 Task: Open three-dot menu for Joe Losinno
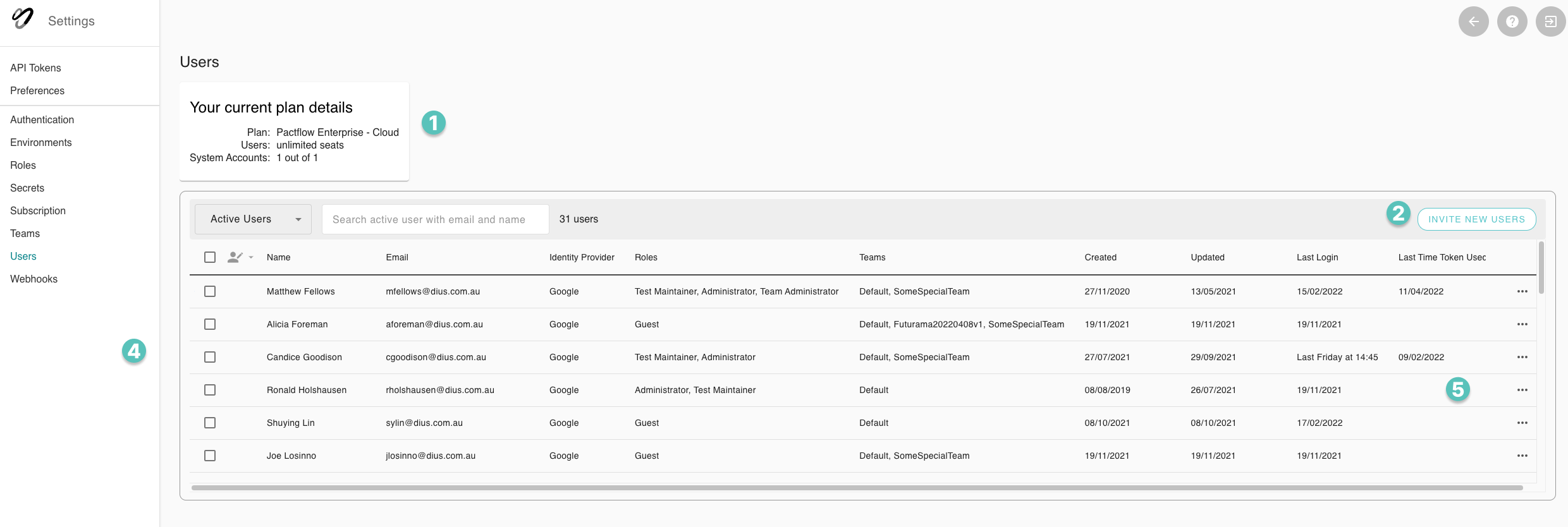point(1522,456)
